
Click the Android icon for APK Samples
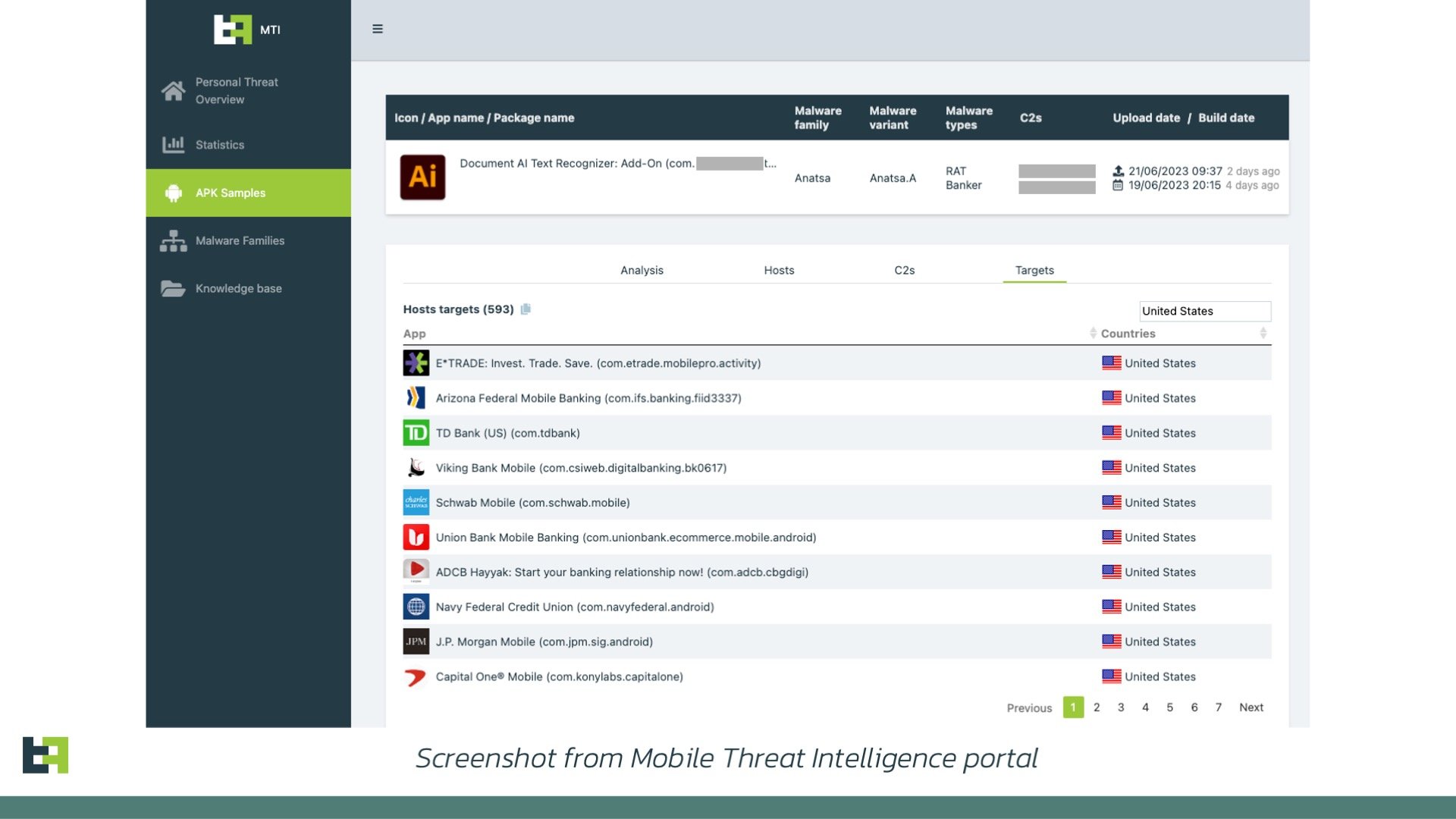tap(174, 193)
